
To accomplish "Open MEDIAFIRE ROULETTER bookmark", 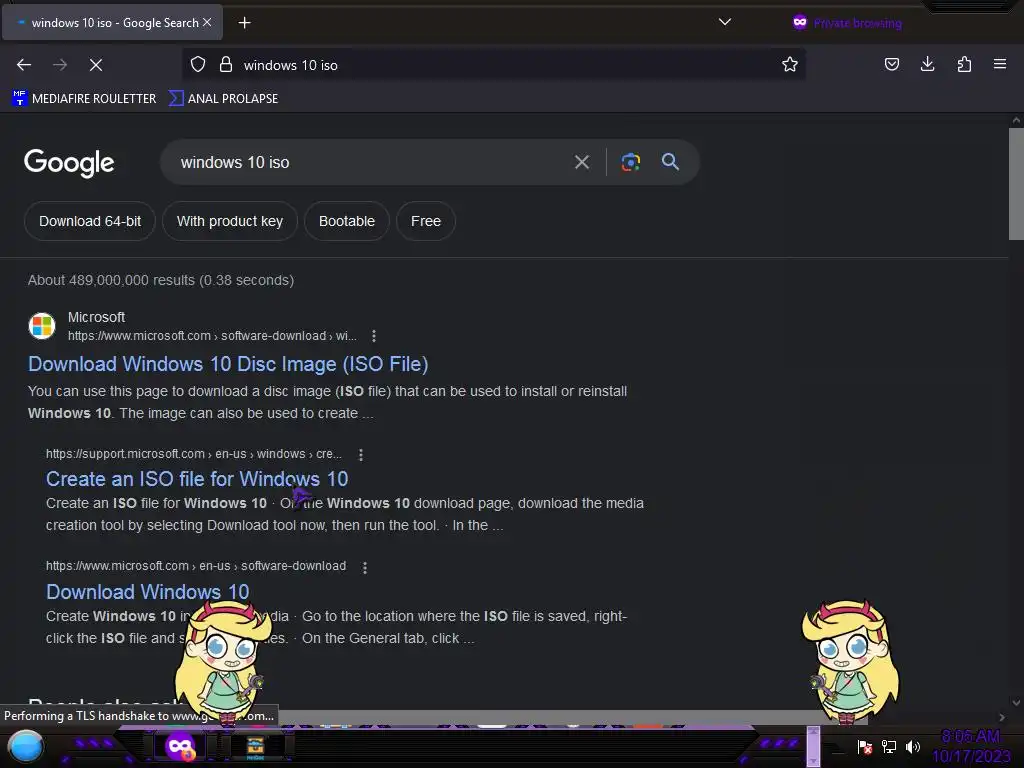I will pos(84,99).
